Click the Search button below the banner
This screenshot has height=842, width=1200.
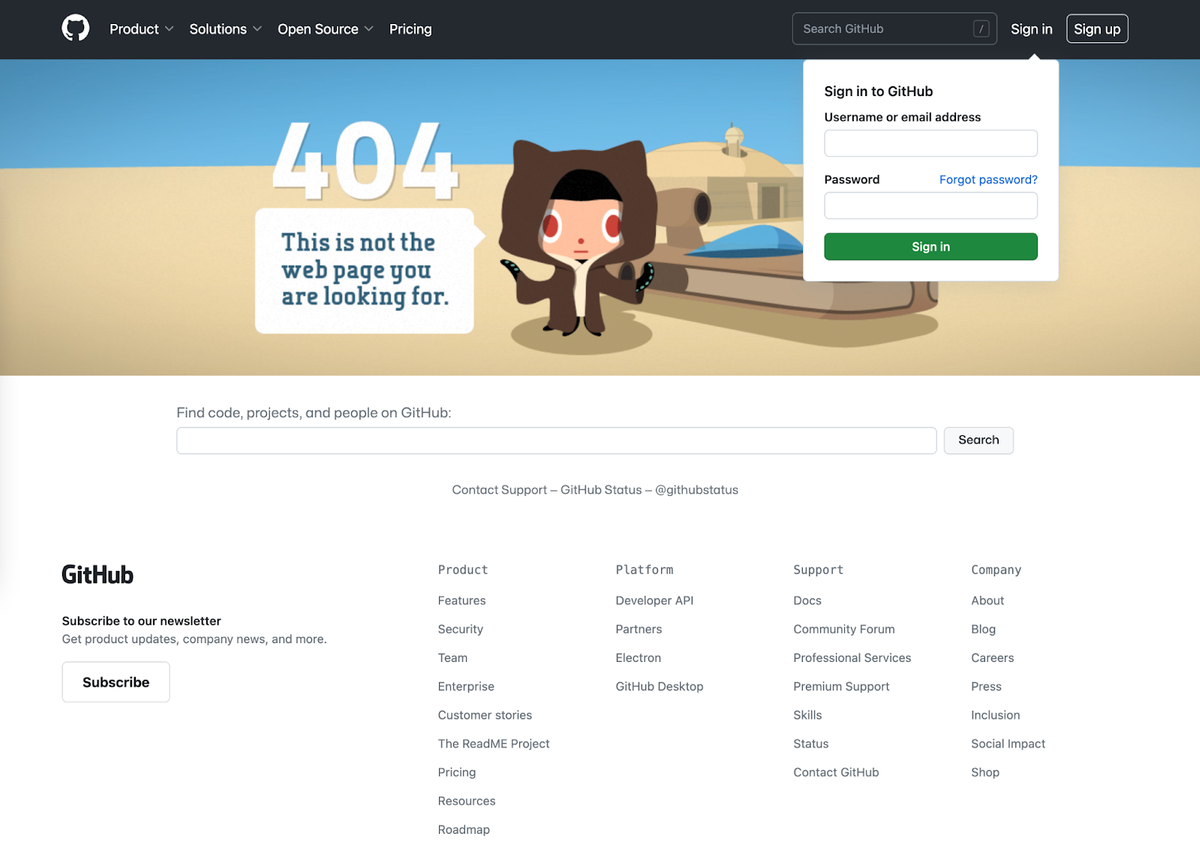[x=979, y=440]
